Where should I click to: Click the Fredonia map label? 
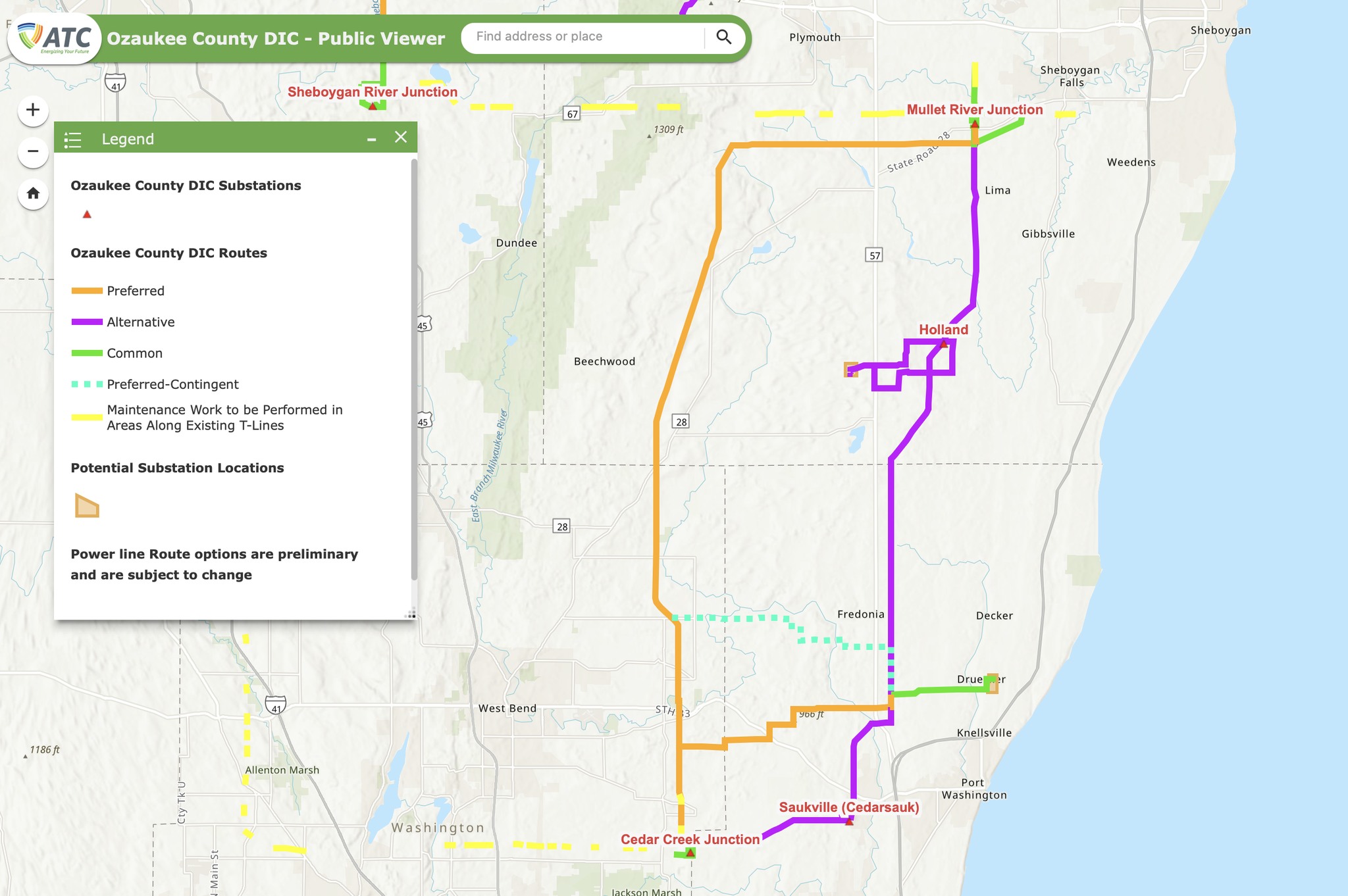coord(861,614)
